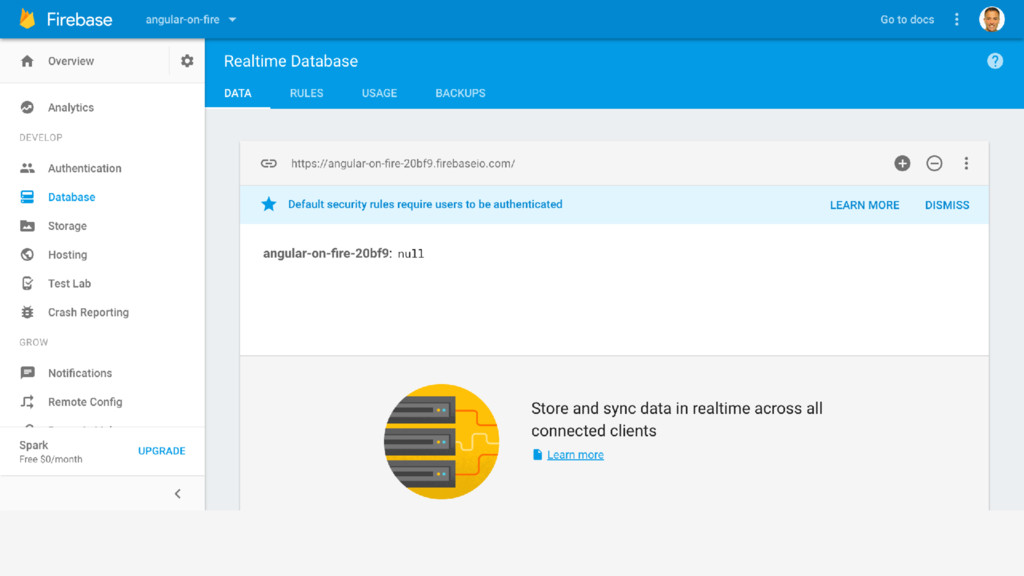This screenshot has height=576, width=1024.
Task: Expand all nodes with the plus icon
Action: coord(902,163)
